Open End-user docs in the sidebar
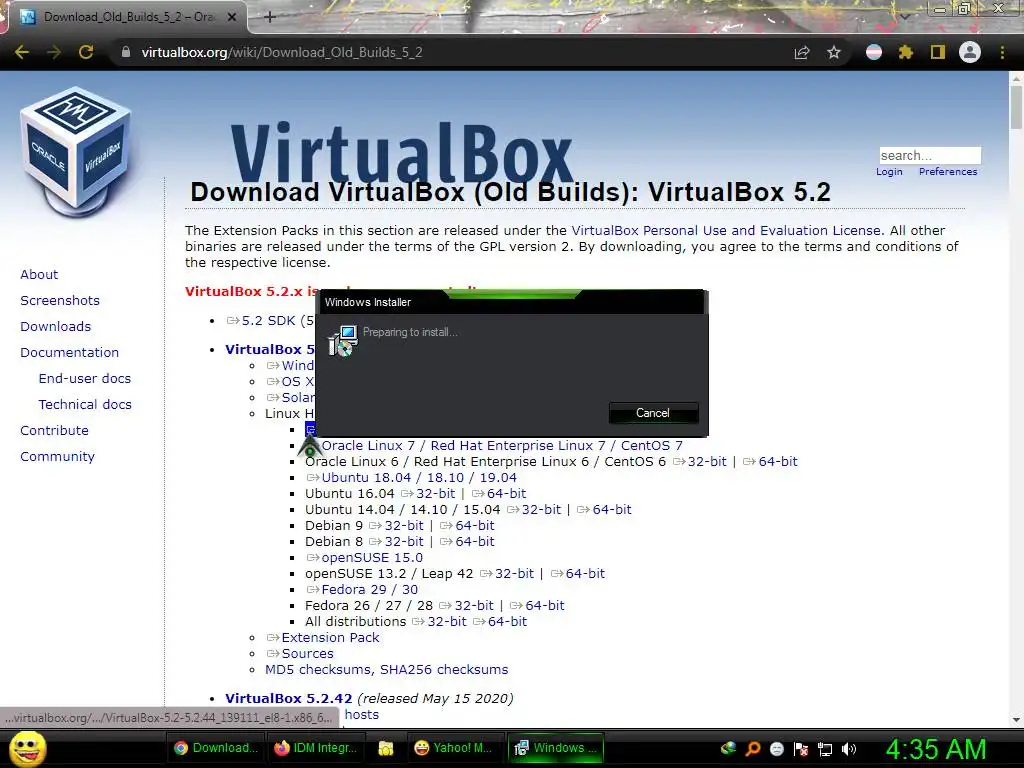This screenshot has width=1024, height=768. 85,379
